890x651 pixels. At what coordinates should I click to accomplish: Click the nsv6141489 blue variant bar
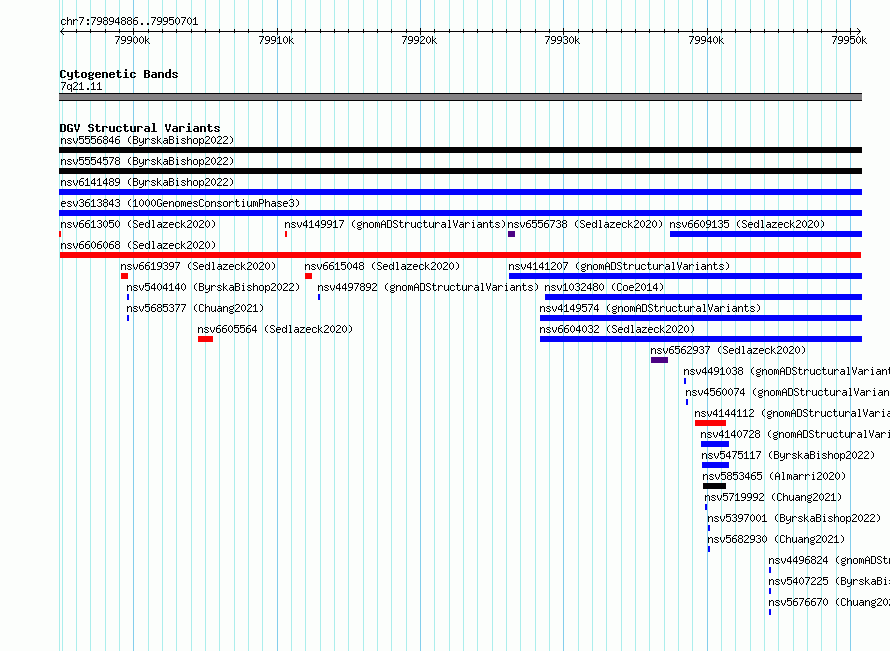(460, 192)
